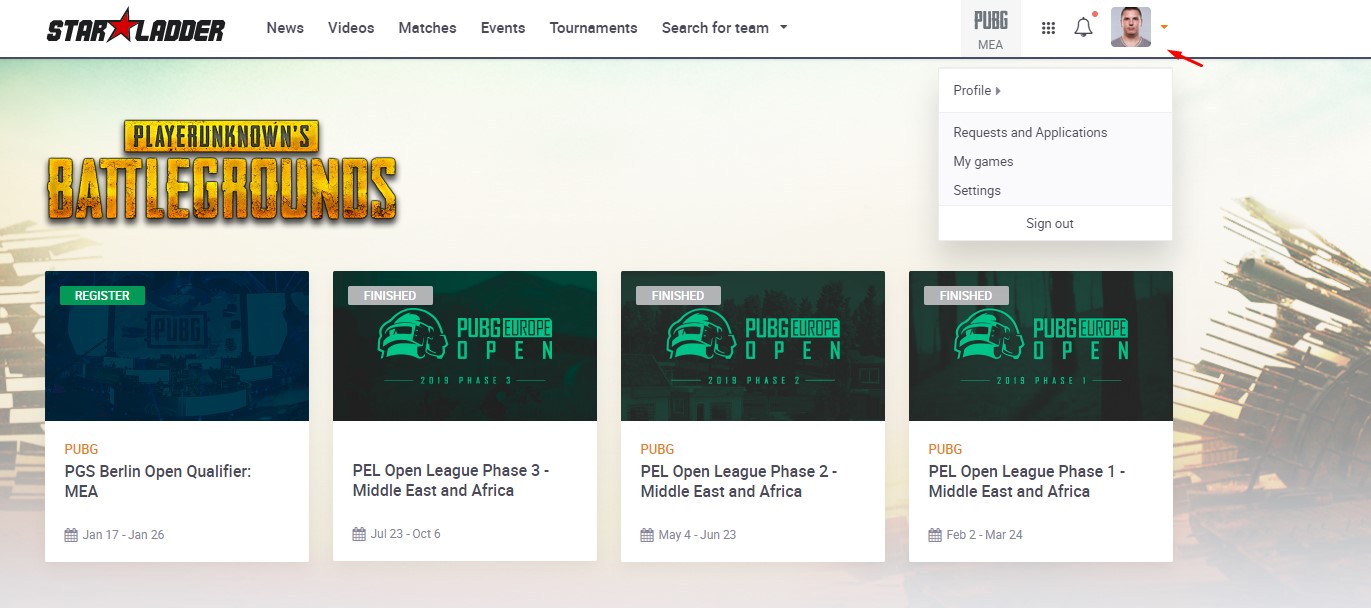Click calendar icon beside Jul 23 - Oct 6
1371x608 pixels.
point(359,534)
